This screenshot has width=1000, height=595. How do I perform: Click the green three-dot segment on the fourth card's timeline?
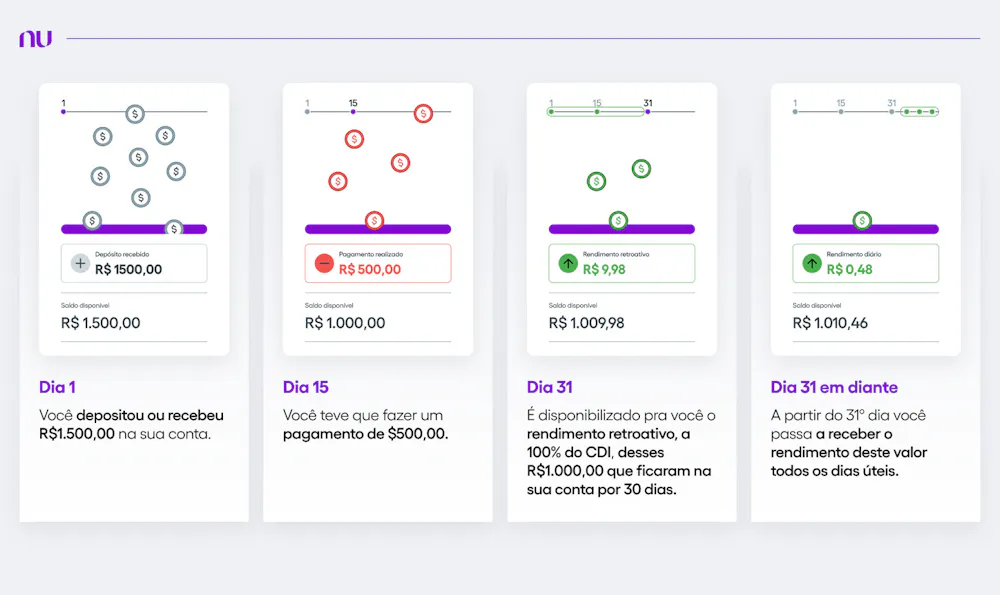pyautogui.click(x=919, y=112)
